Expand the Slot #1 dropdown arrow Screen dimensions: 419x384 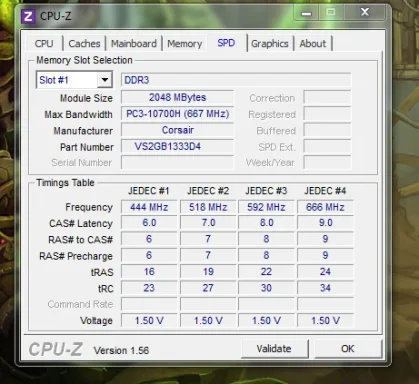[105, 80]
